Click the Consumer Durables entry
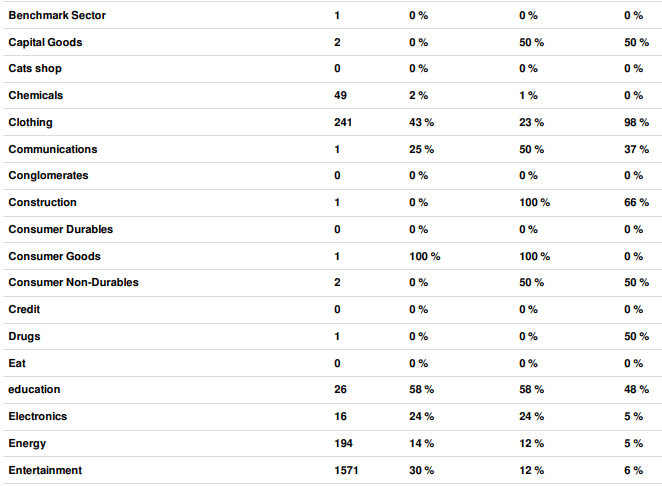Screen dimensions: 662x486 click(x=60, y=230)
